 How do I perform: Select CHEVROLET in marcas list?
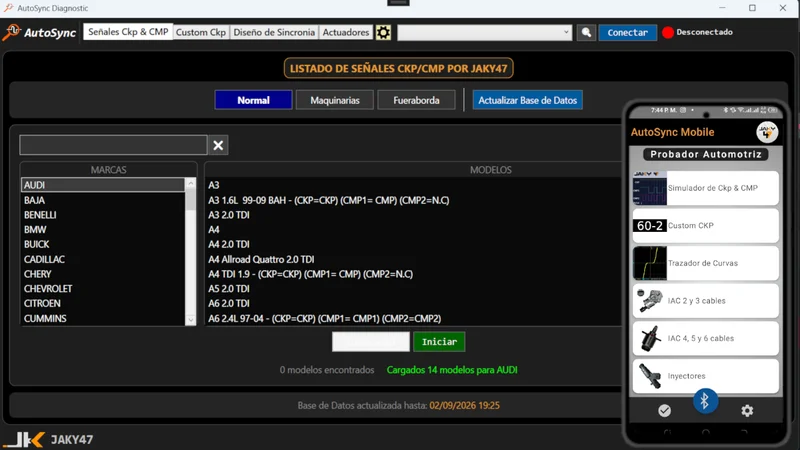[103, 289]
